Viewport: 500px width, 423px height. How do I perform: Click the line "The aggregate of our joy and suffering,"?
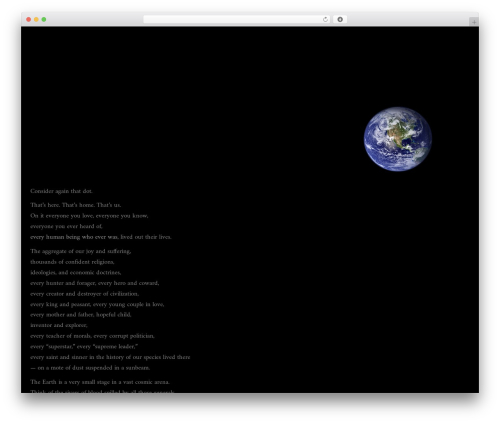pyautogui.click(x=81, y=251)
